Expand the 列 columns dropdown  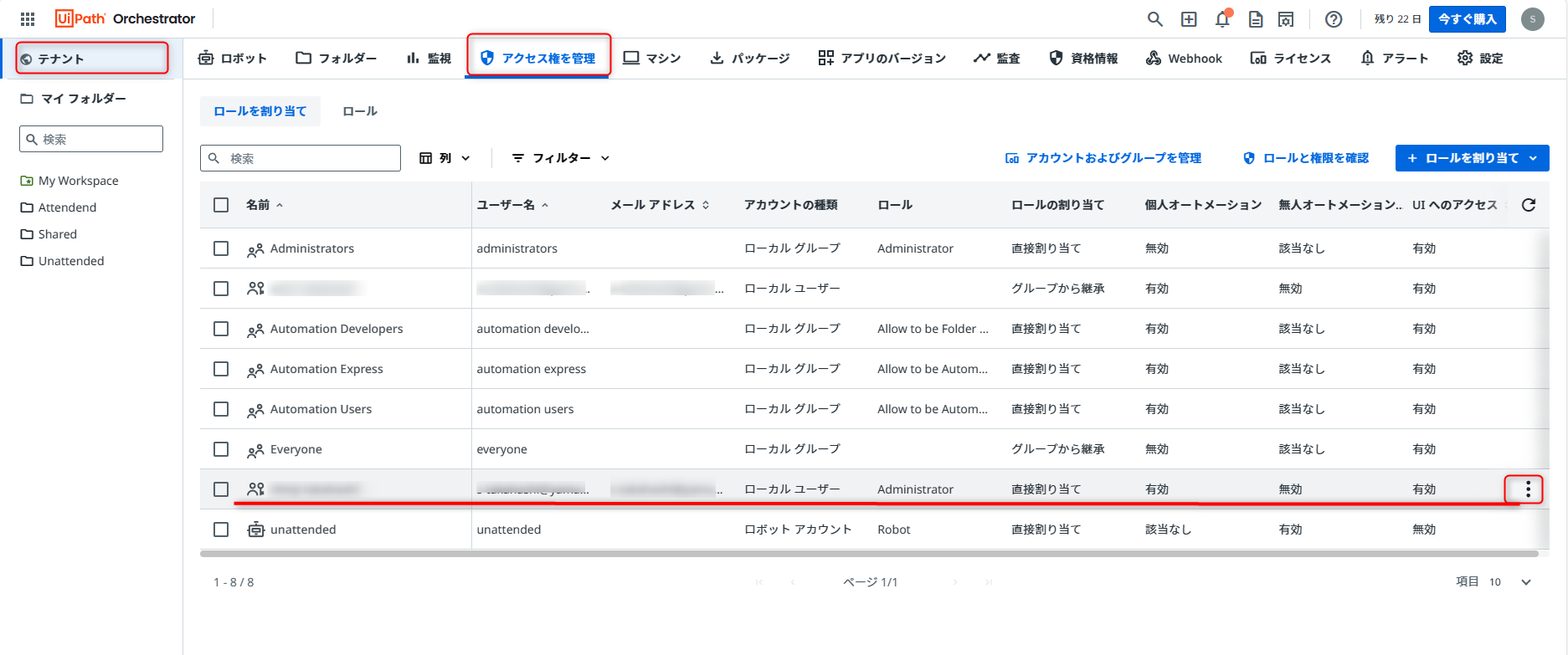pyautogui.click(x=445, y=158)
